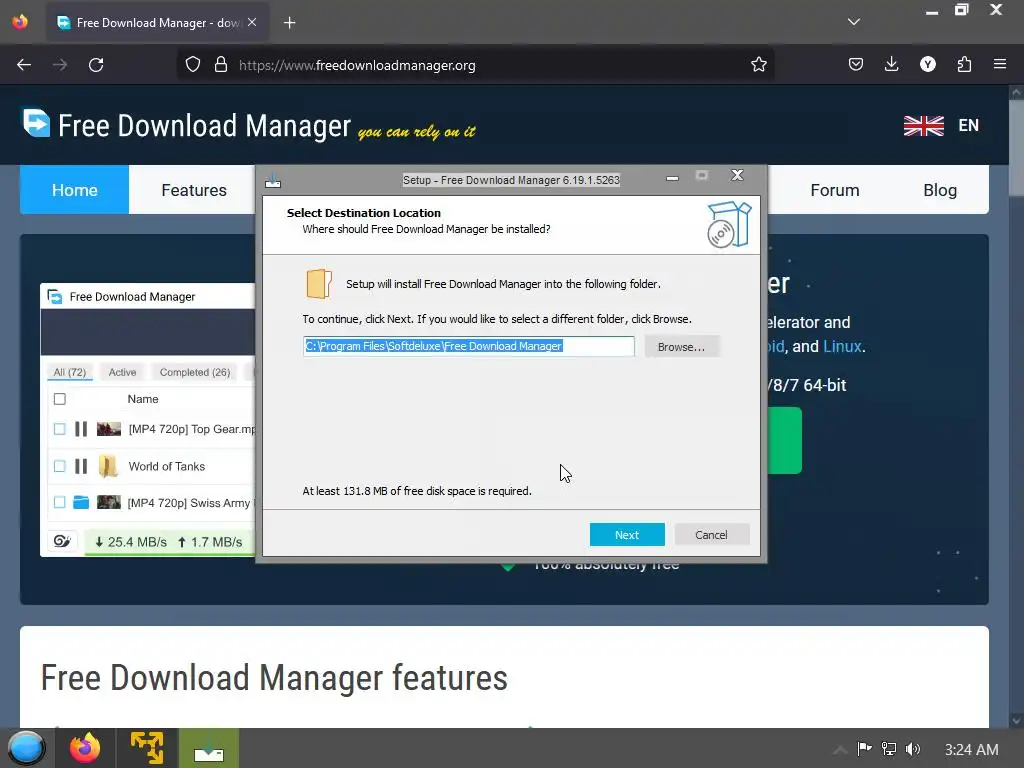Screen dimensions: 1024x768
Task: Click Firefox in the taskbar
Action: [85, 748]
